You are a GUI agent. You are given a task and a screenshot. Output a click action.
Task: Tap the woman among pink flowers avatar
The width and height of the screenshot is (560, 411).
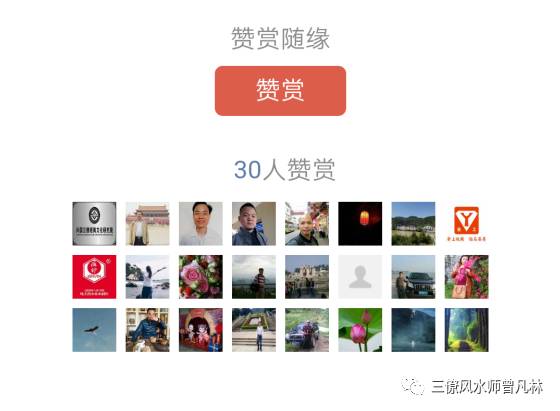pyautogui.click(x=466, y=277)
